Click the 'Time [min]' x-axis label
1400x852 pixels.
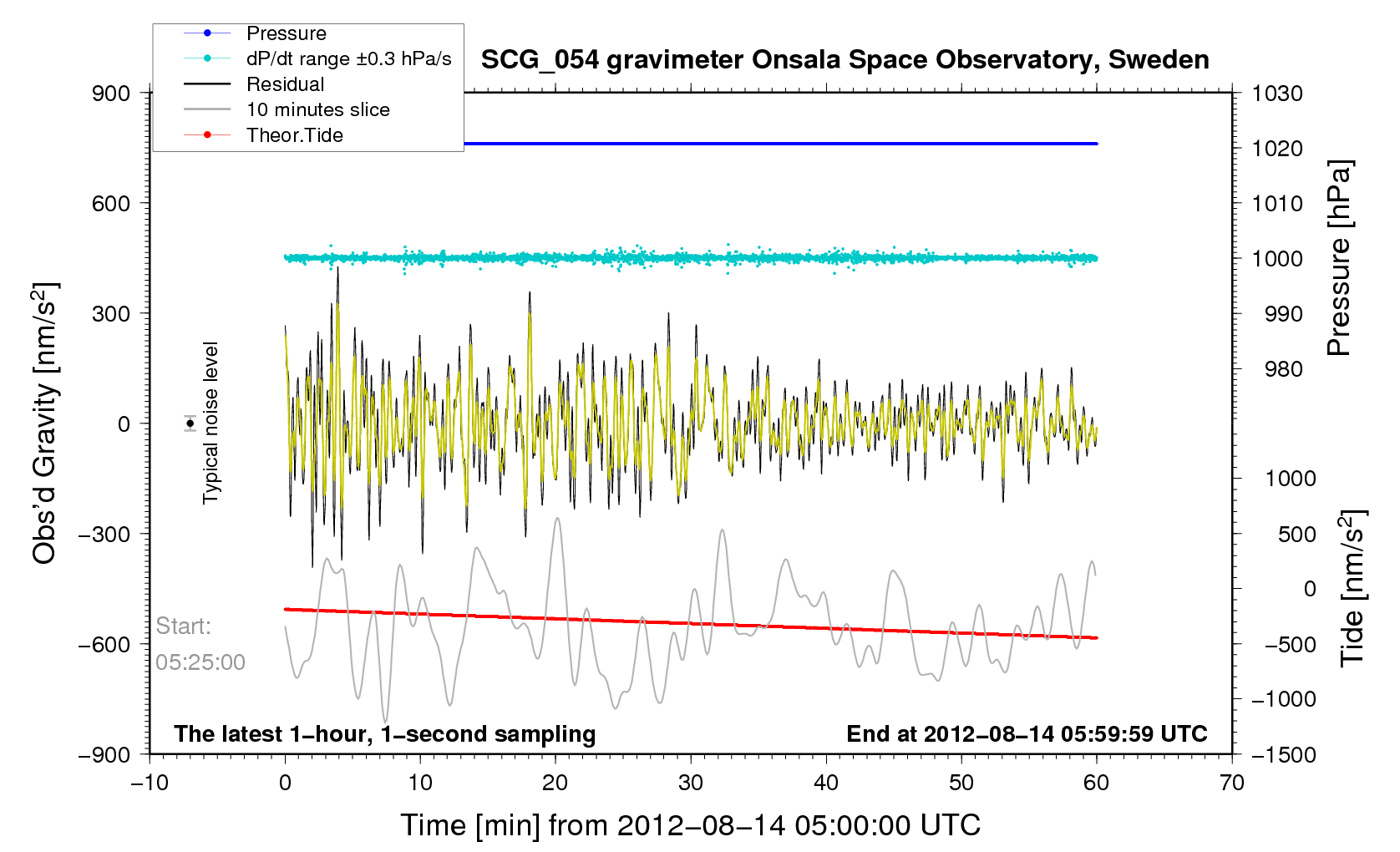point(690,825)
